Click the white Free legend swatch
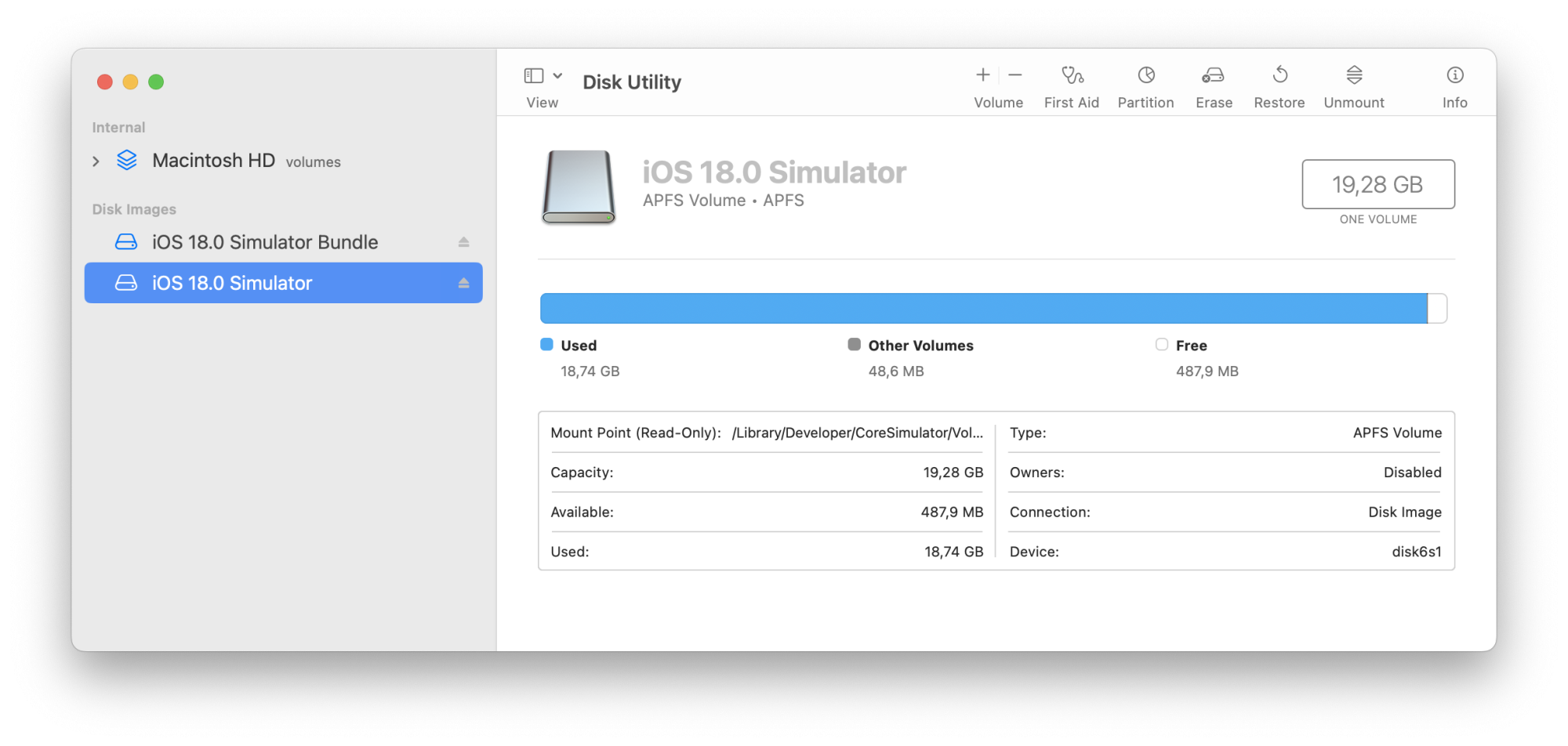Image resolution: width=1568 pixels, height=746 pixels. pos(1162,345)
